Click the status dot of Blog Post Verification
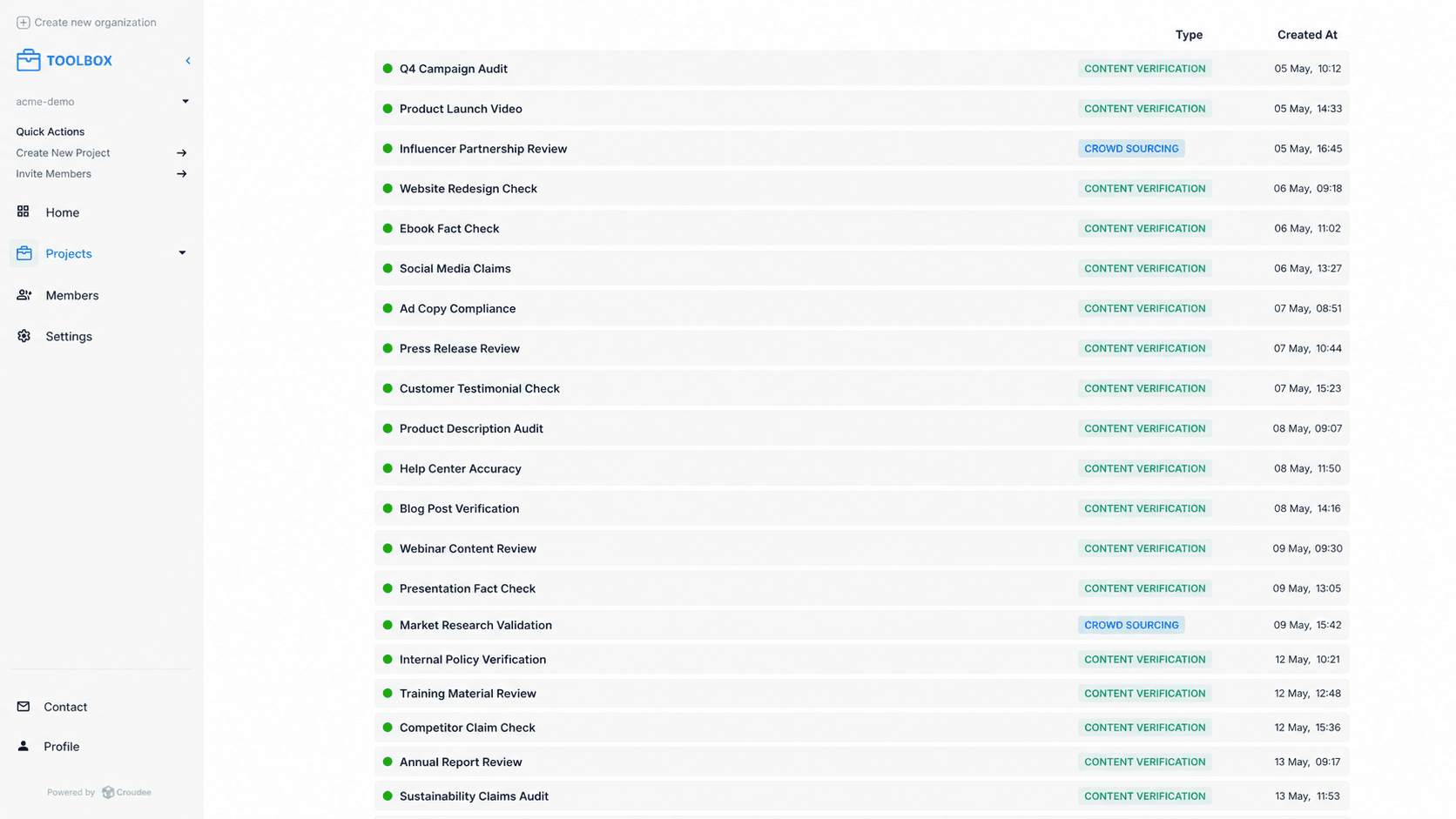 coord(388,509)
